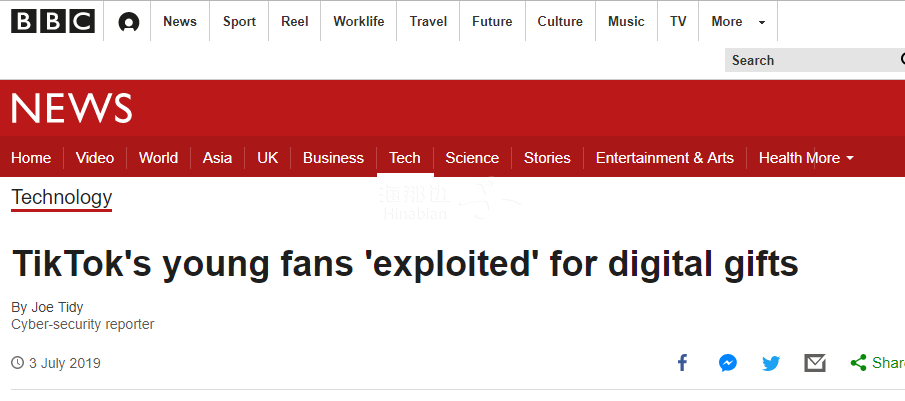Click the Technology section link
Image resolution: width=905 pixels, height=401 pixels.
click(61, 197)
